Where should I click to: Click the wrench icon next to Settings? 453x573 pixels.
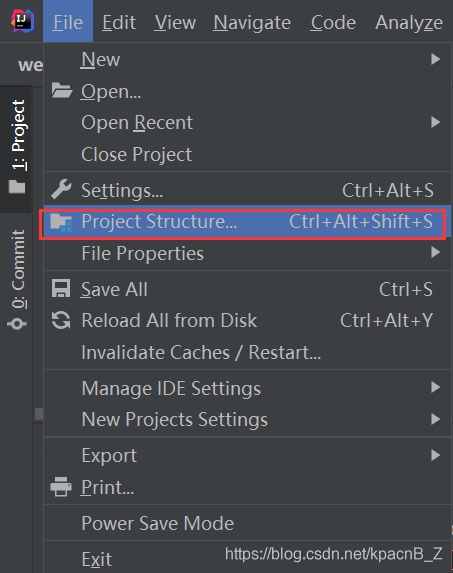pos(61,189)
